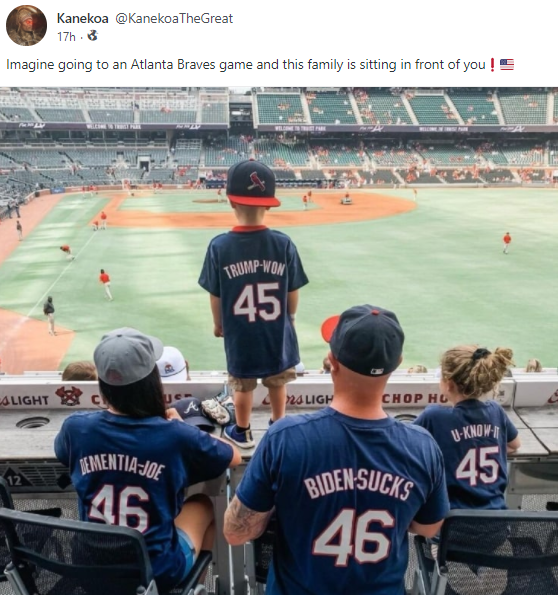Click the woman's gray baseball cap
The width and height of the screenshot is (558, 595).
coord(127,357)
